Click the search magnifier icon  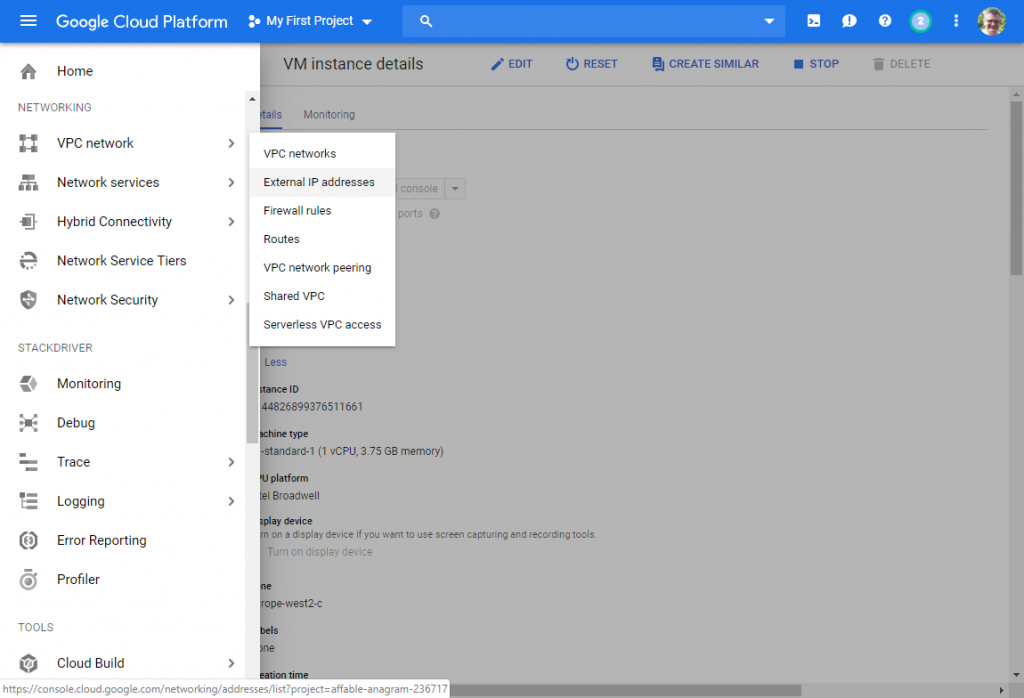click(x=426, y=21)
